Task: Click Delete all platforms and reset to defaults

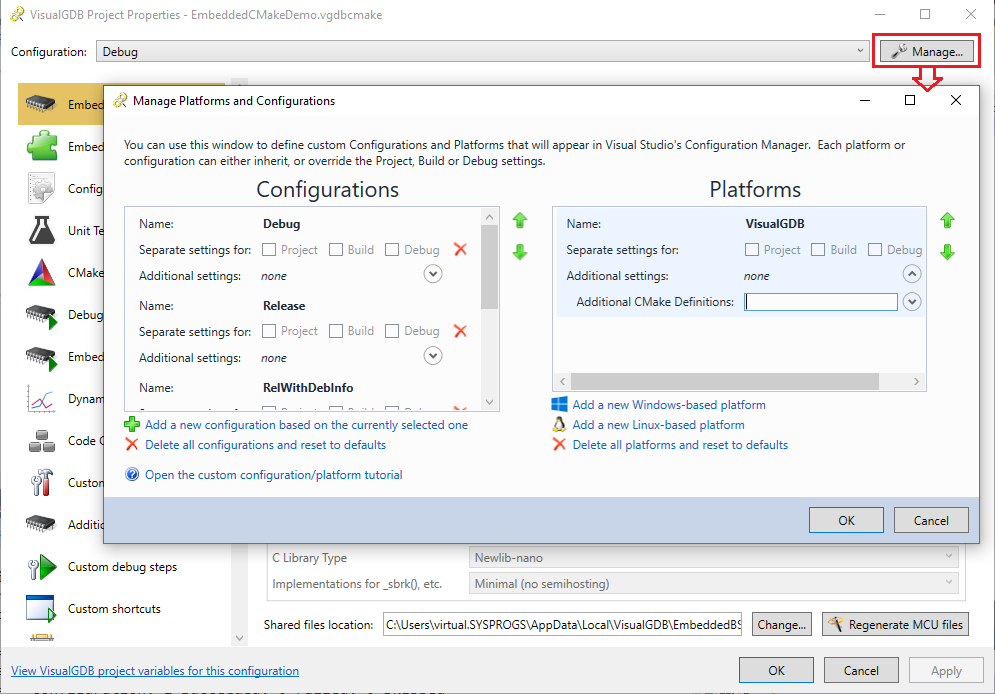Action: [x=680, y=445]
